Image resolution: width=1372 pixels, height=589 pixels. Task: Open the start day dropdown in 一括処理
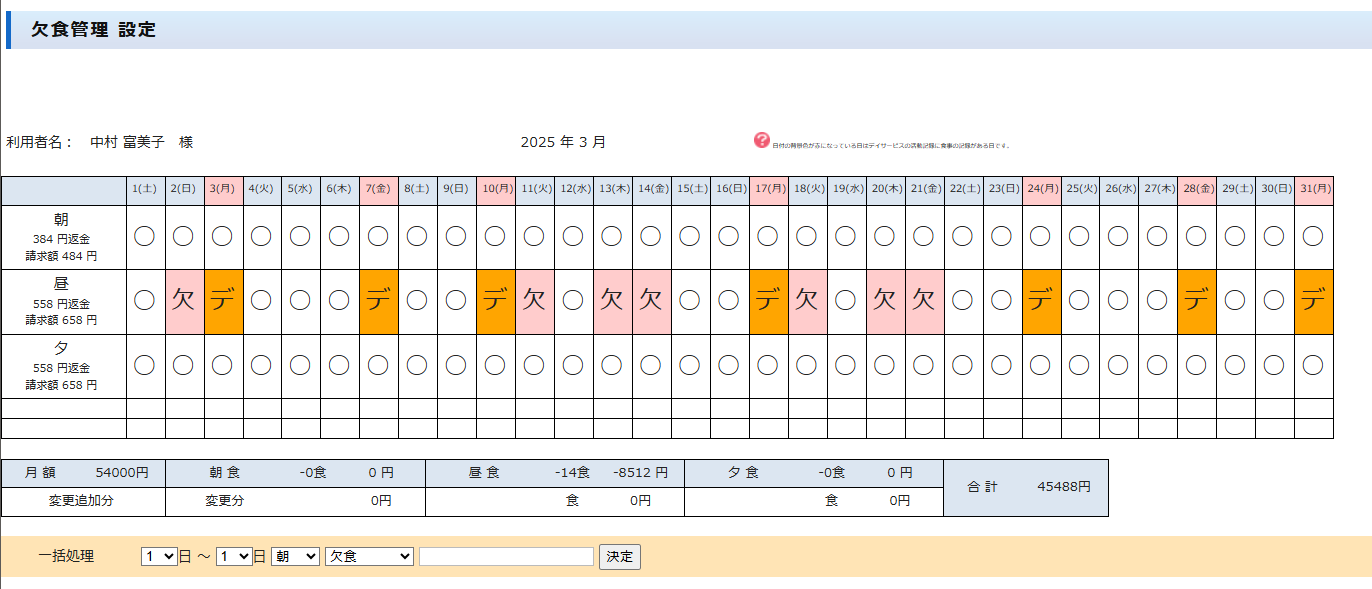tap(158, 556)
